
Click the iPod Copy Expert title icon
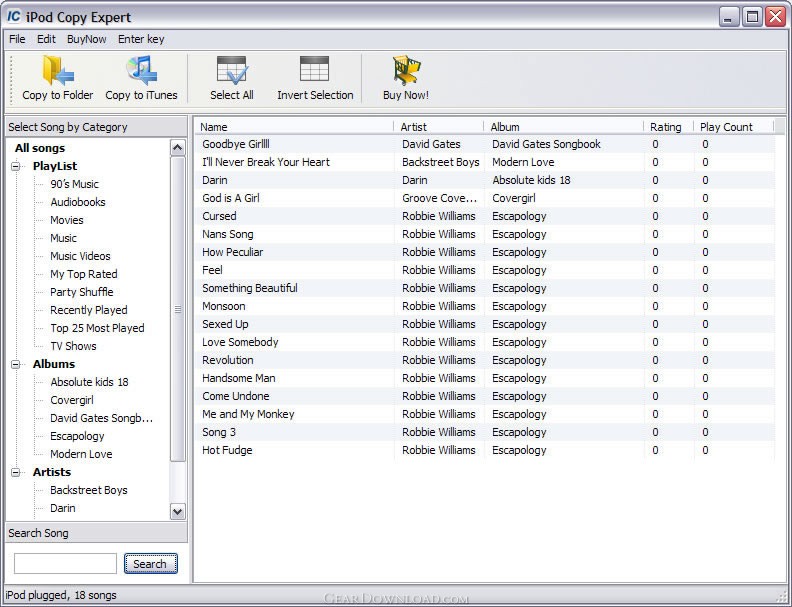[14, 17]
